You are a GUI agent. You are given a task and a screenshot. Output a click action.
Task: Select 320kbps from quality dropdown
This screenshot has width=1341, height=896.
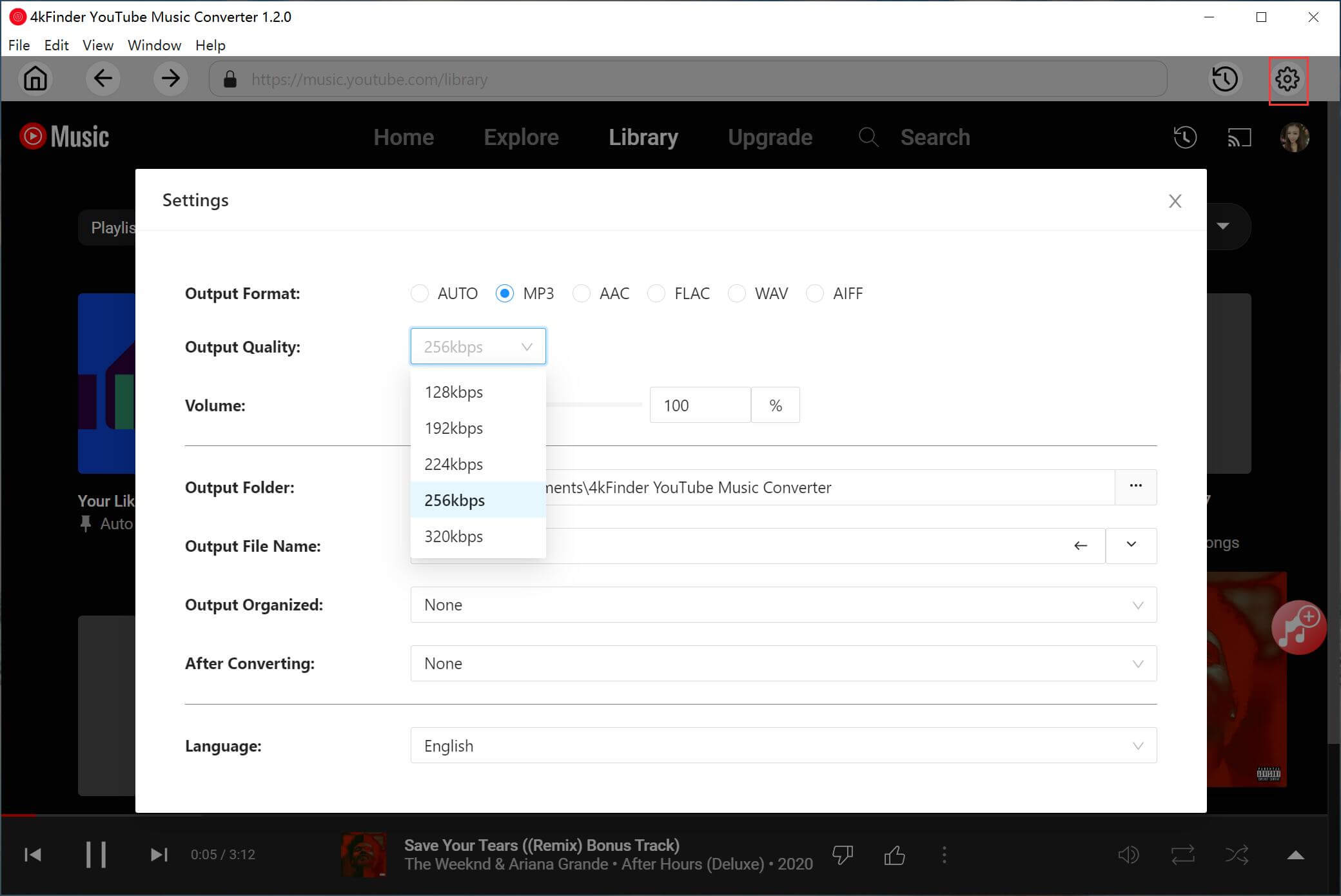click(454, 537)
